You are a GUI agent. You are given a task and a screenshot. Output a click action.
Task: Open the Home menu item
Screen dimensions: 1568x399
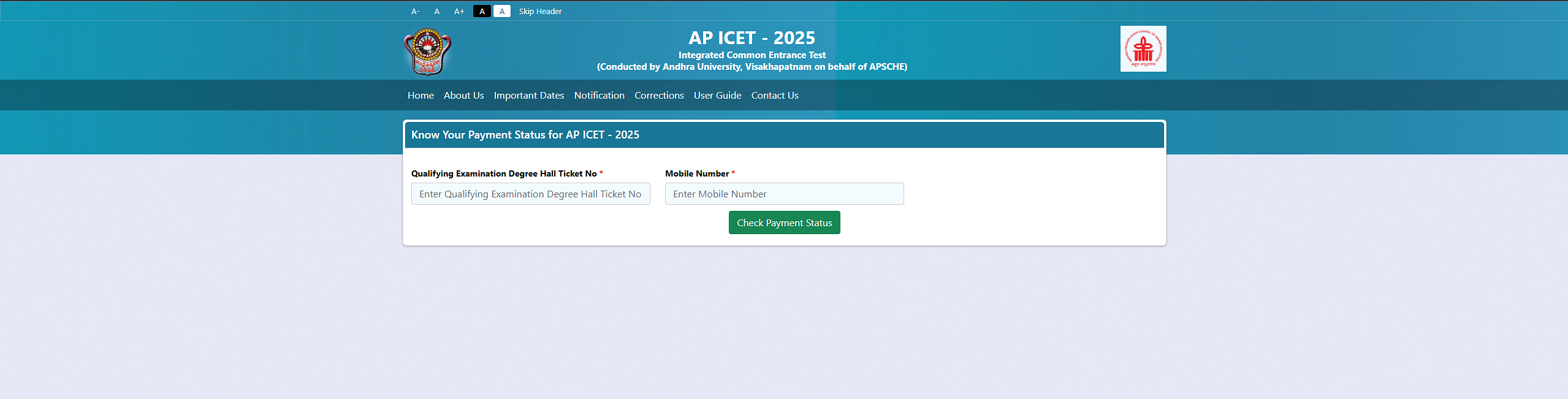tap(421, 95)
